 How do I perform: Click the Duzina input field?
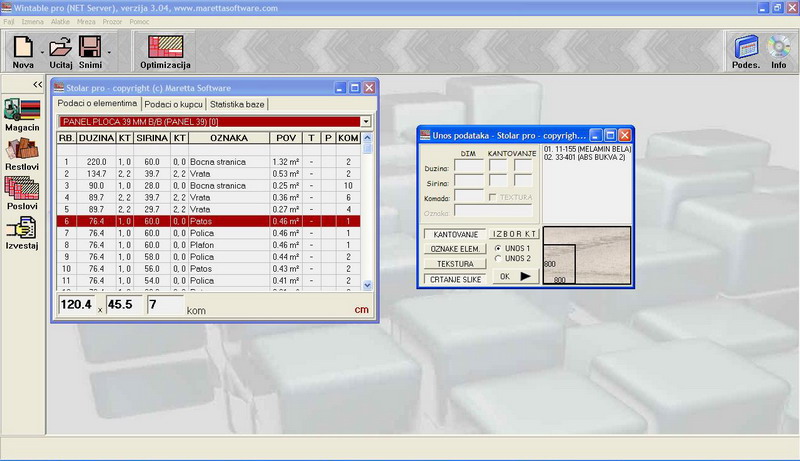[x=468, y=167]
